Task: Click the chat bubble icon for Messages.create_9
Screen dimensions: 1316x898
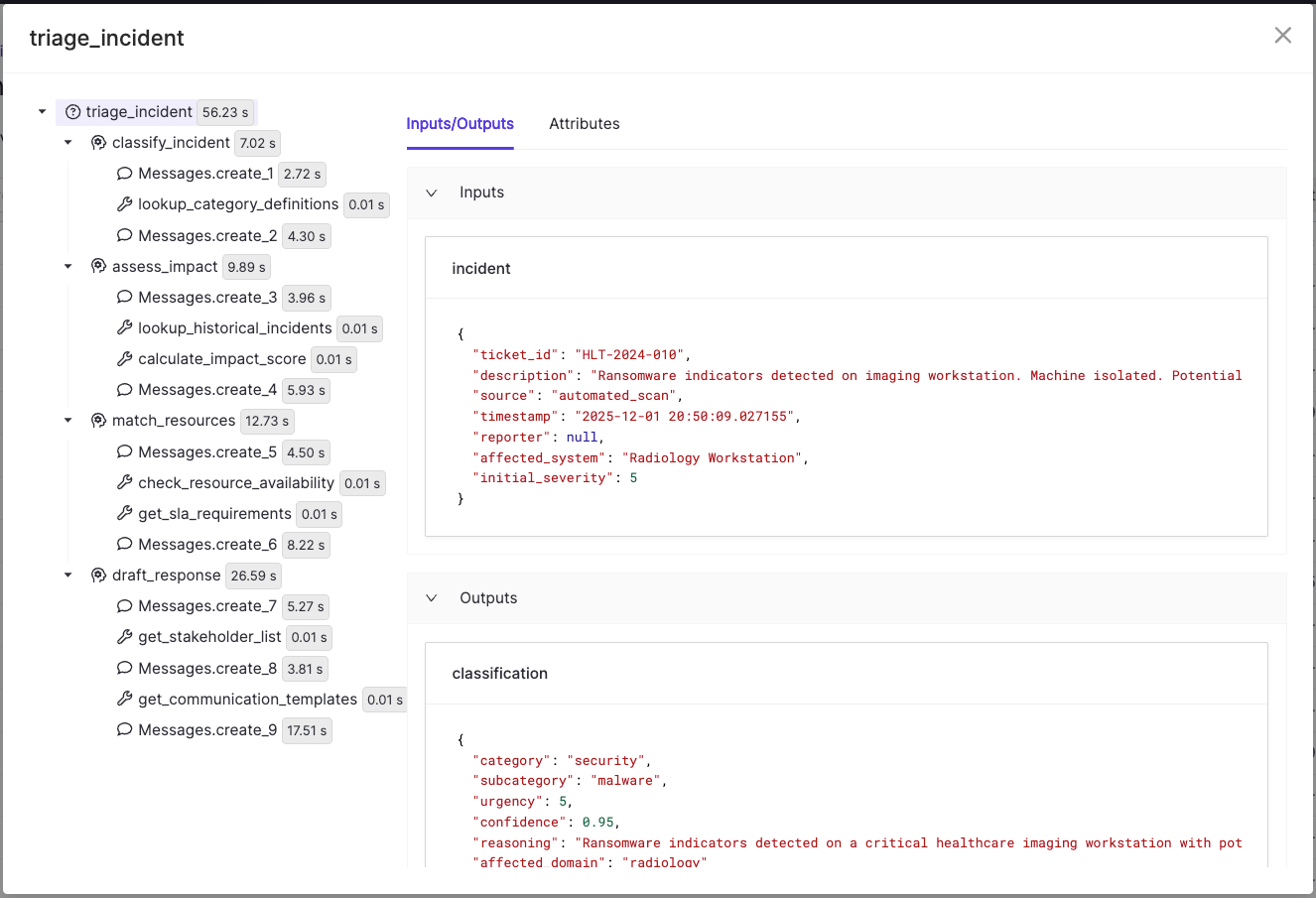Action: [124, 730]
